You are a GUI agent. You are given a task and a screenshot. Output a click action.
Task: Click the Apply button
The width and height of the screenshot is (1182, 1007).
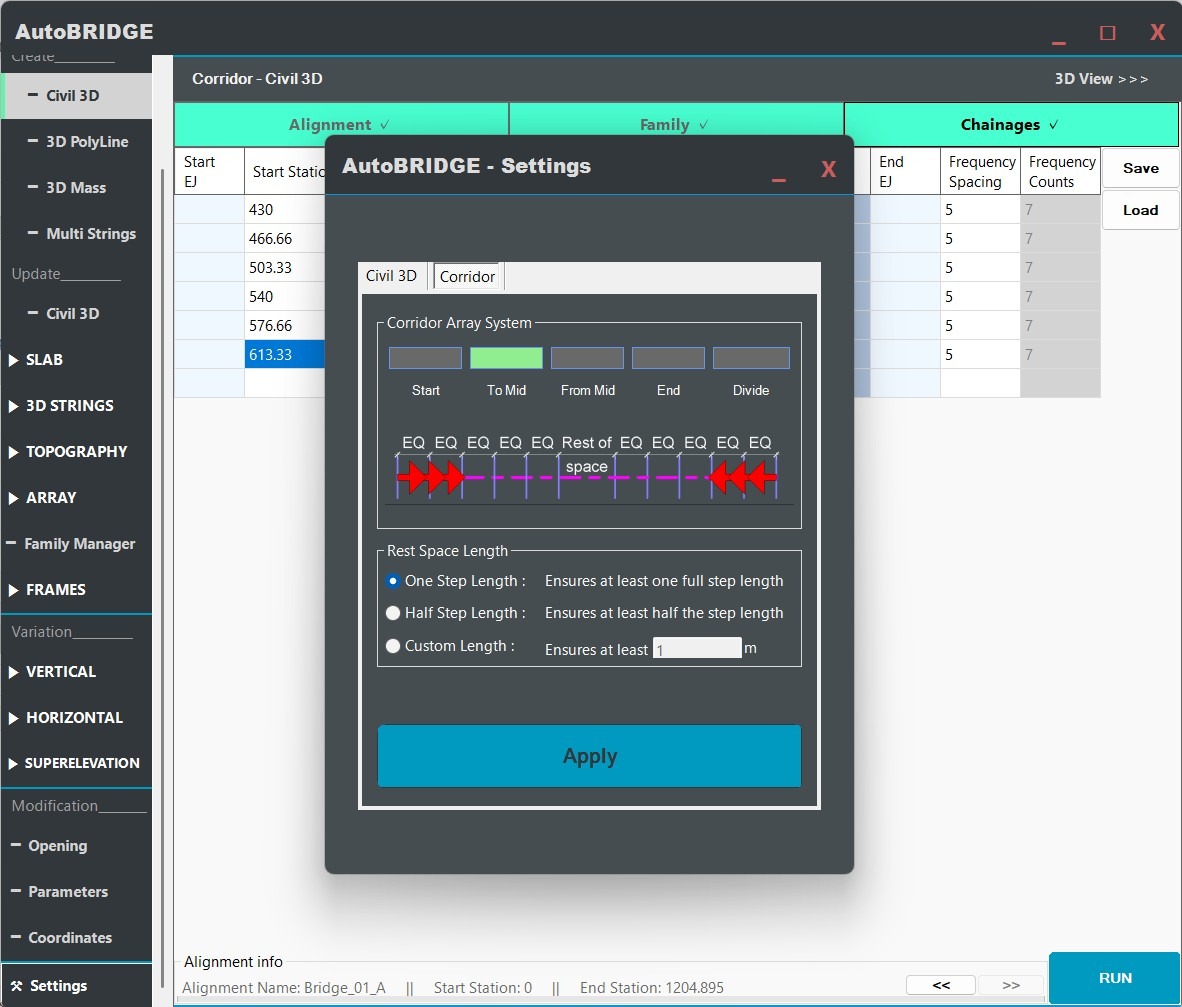point(589,756)
